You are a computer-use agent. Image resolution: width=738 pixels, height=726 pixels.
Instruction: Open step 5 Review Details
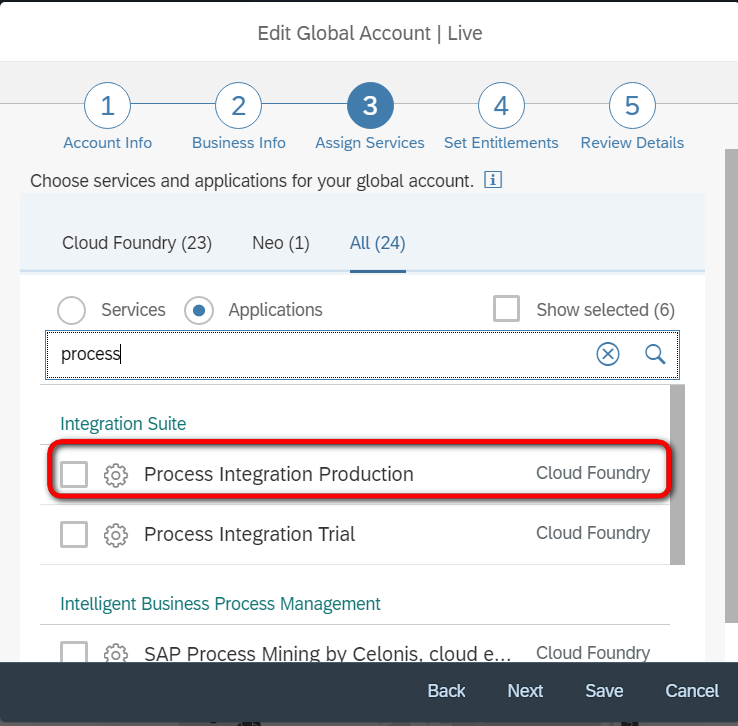[x=632, y=107]
